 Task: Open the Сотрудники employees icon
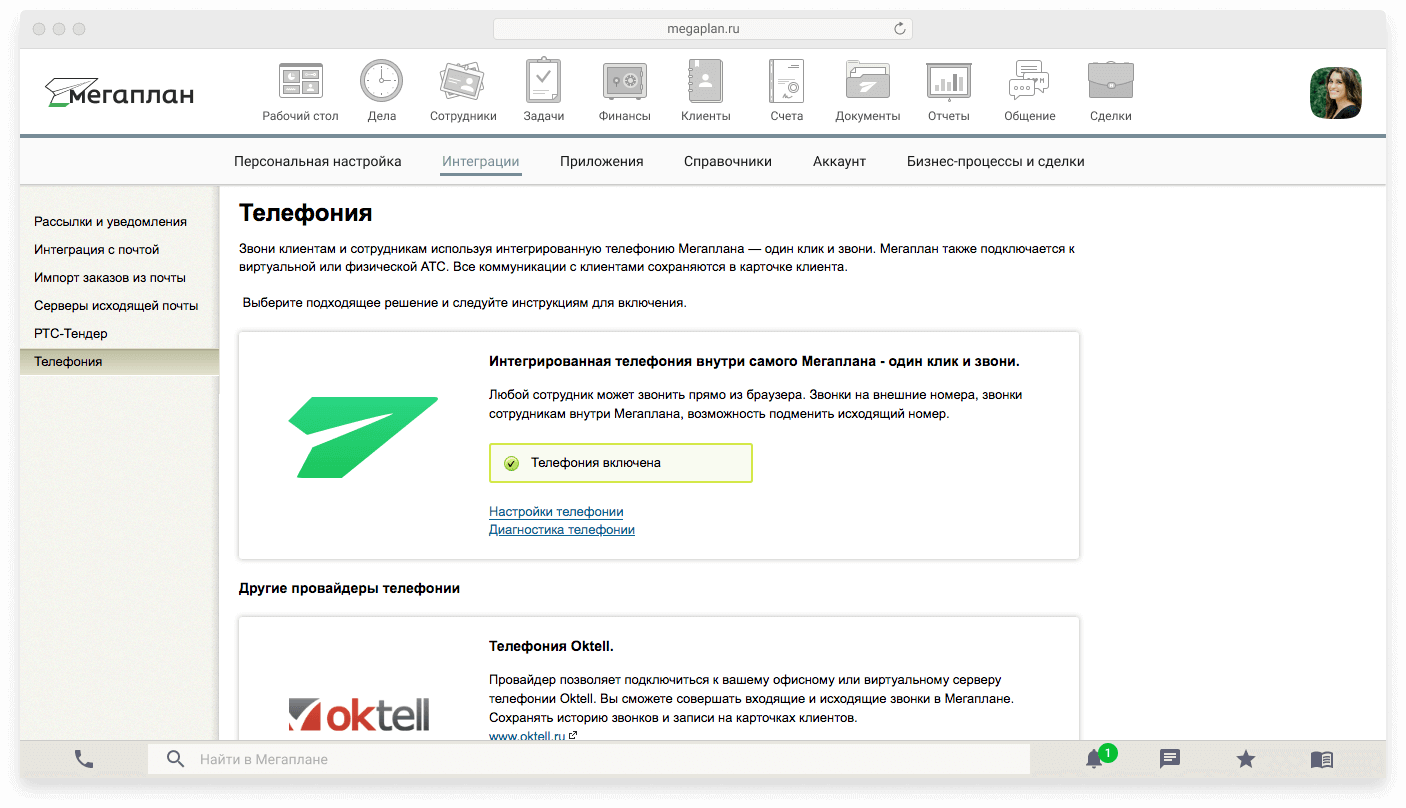tap(462, 81)
